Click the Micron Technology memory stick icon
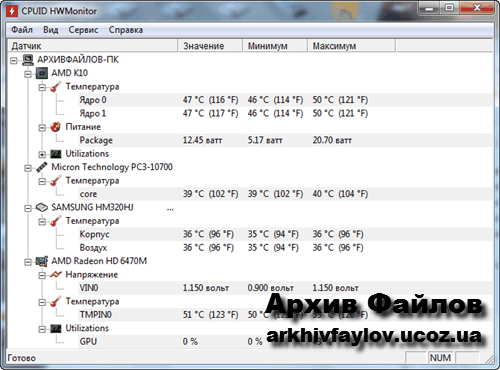 coord(42,167)
